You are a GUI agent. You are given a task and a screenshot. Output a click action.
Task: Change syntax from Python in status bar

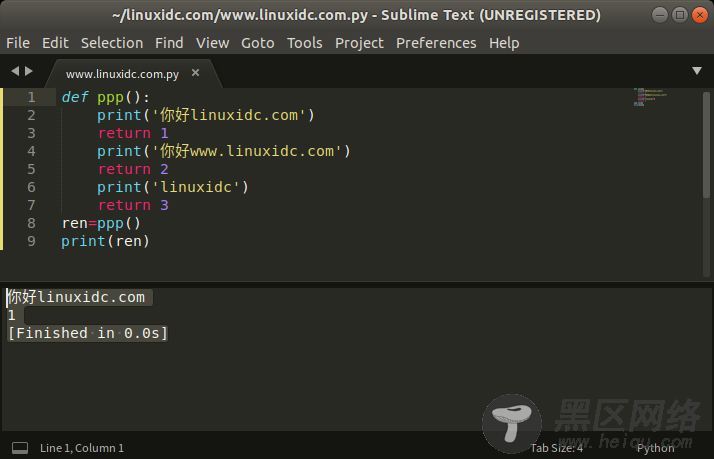pos(656,448)
